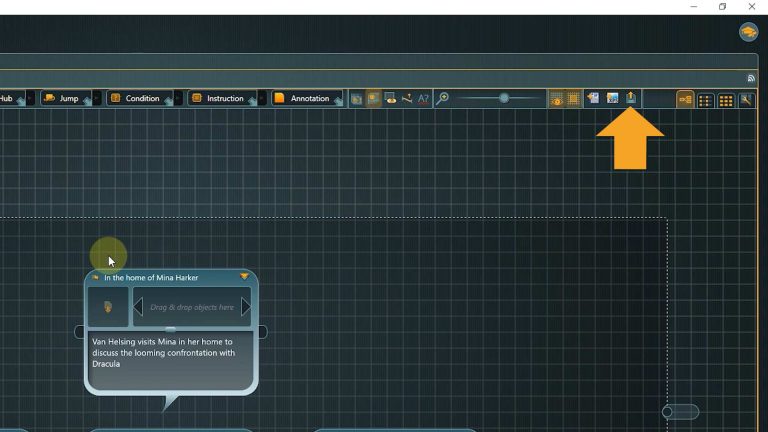Click the export image picture icon
Viewport: 768px width, 432px height.
pos(612,98)
